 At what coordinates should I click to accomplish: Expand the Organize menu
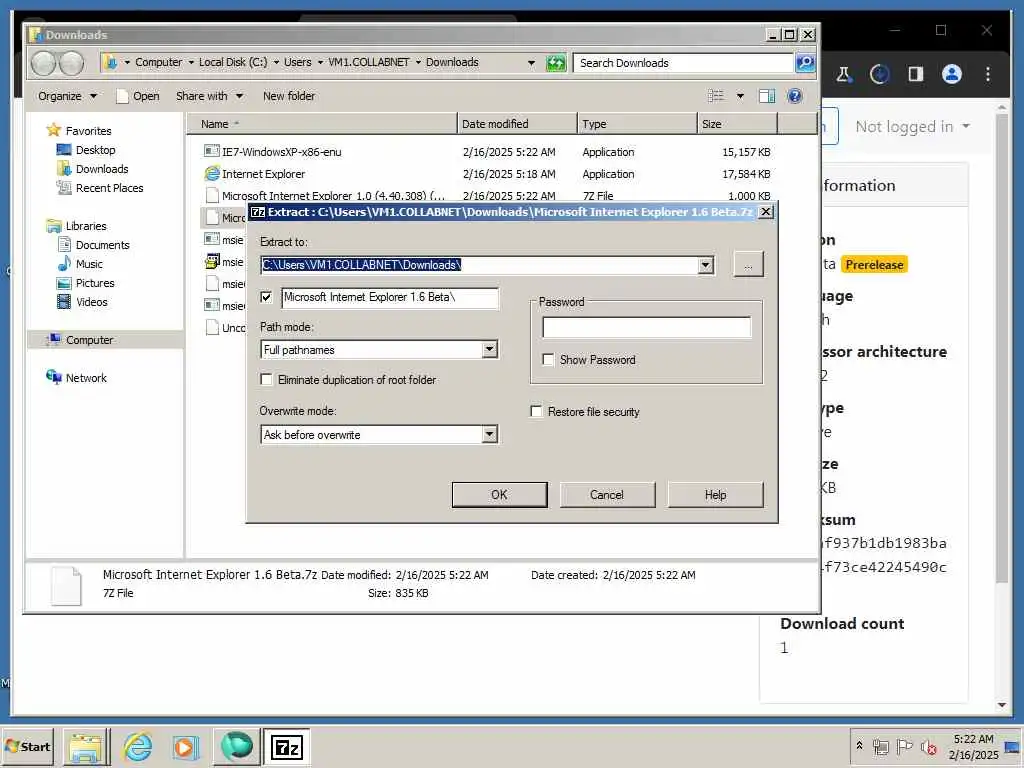(67, 96)
